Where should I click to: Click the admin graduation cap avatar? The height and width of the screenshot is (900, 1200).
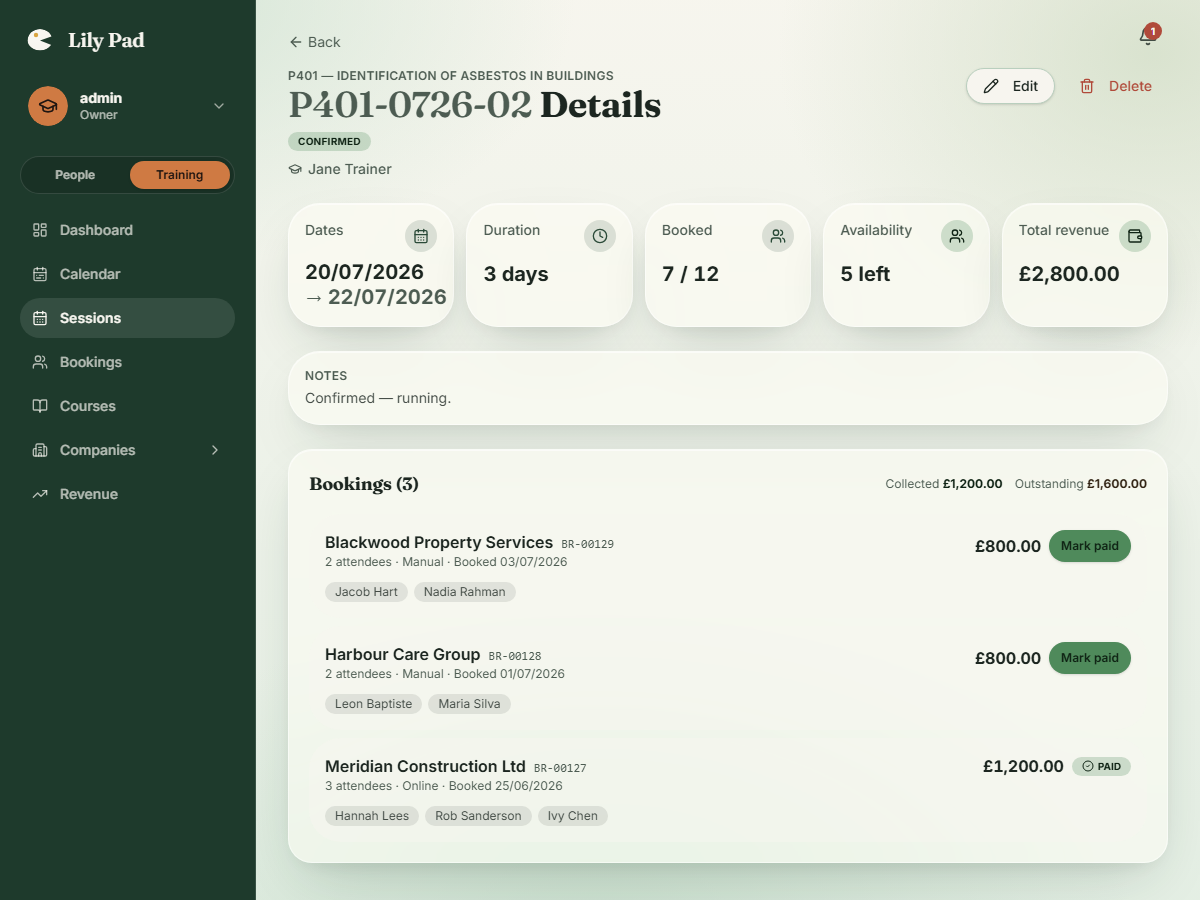(x=48, y=106)
